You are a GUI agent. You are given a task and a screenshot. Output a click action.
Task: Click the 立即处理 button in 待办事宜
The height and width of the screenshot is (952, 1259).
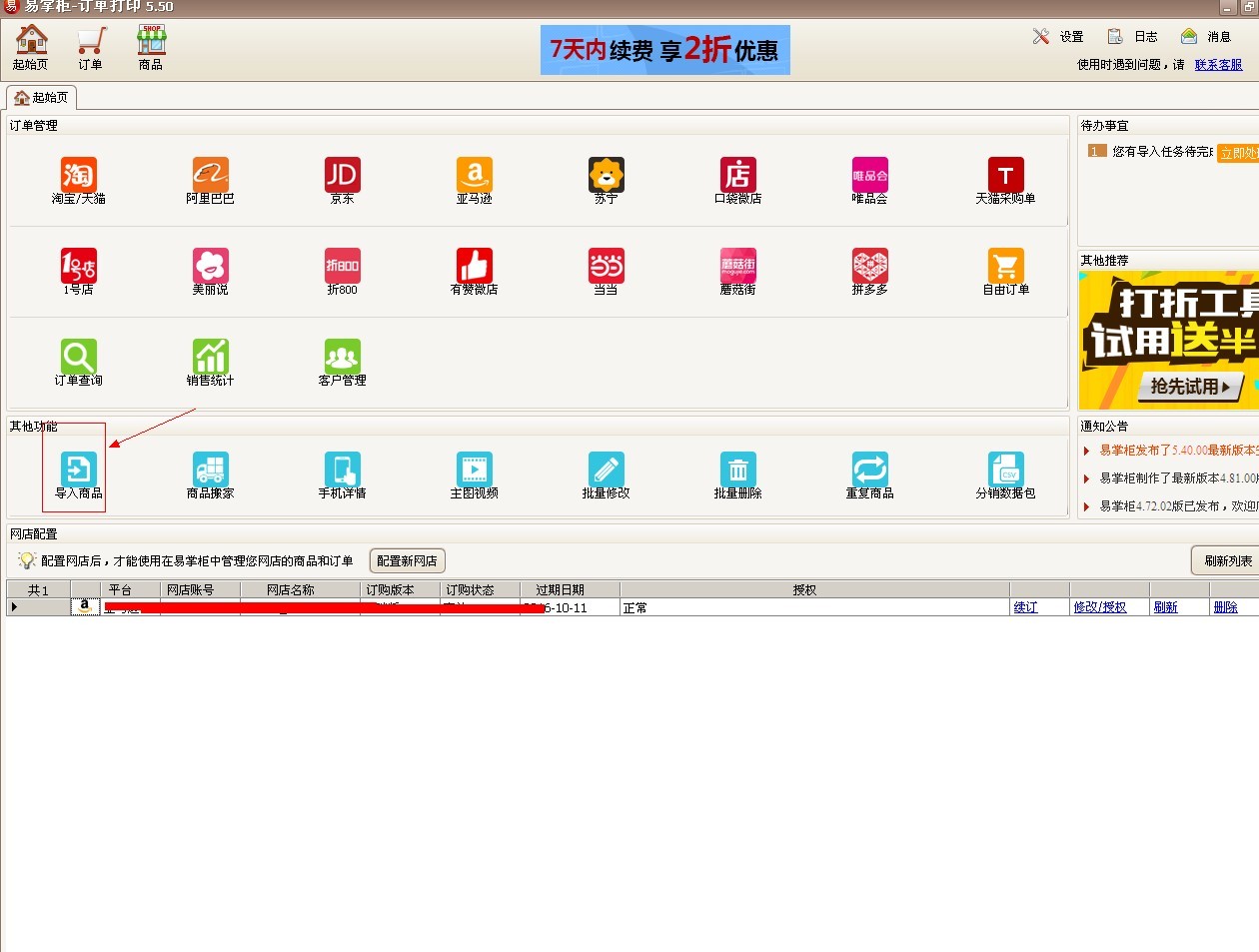click(x=1238, y=154)
